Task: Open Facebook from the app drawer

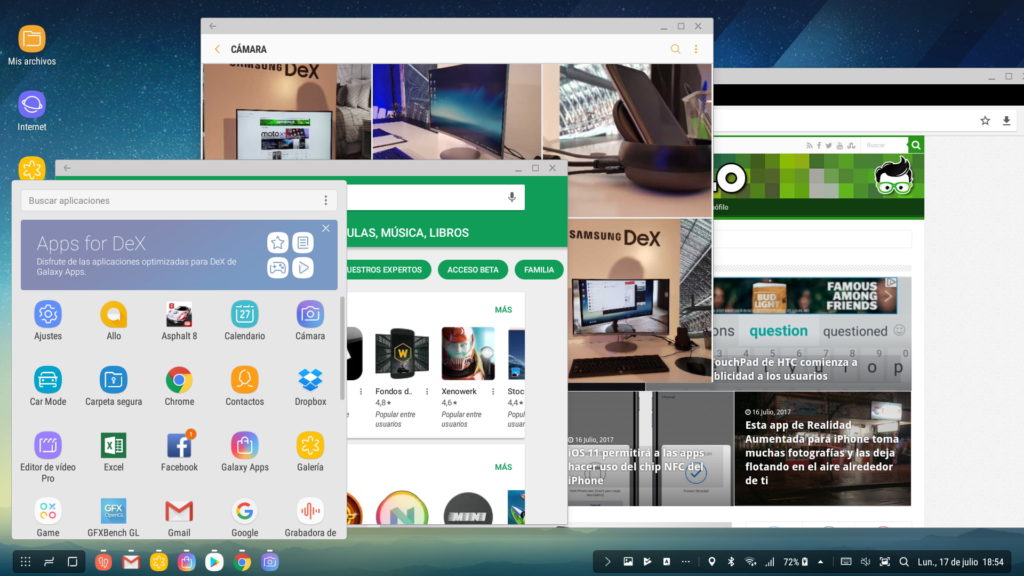Action: [179, 445]
